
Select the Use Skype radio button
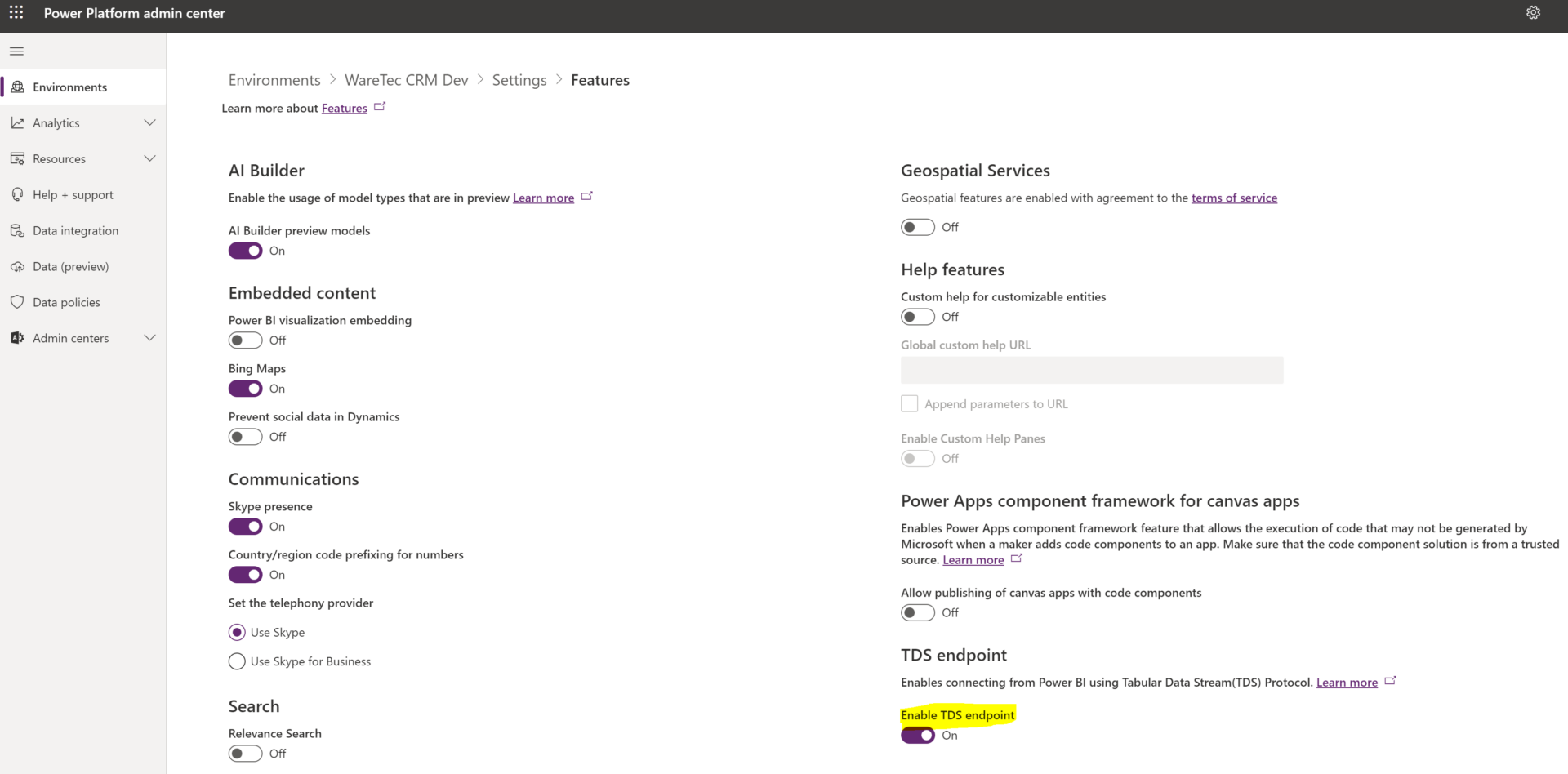click(x=237, y=632)
